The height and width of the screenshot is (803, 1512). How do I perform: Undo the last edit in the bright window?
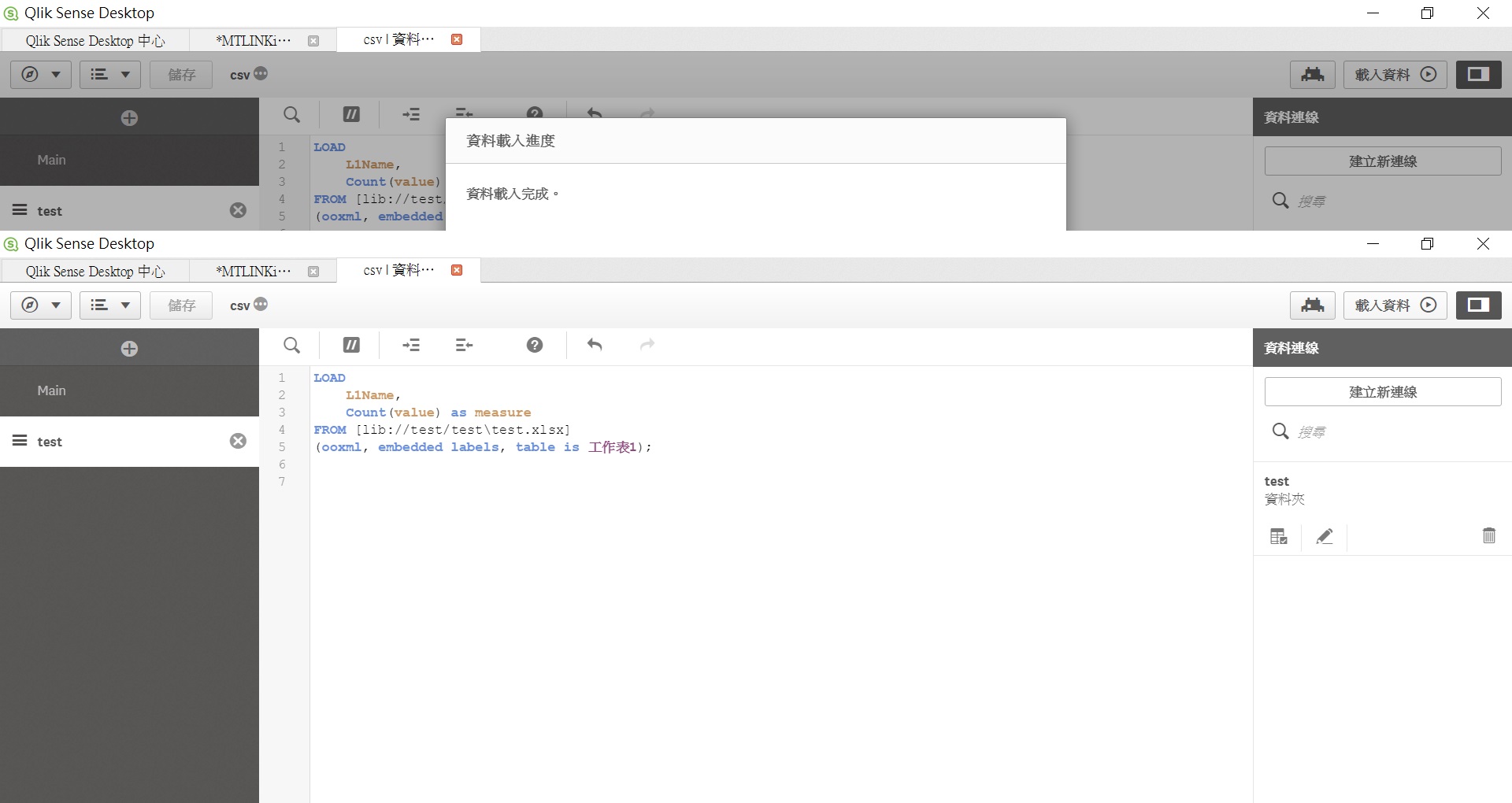click(595, 344)
